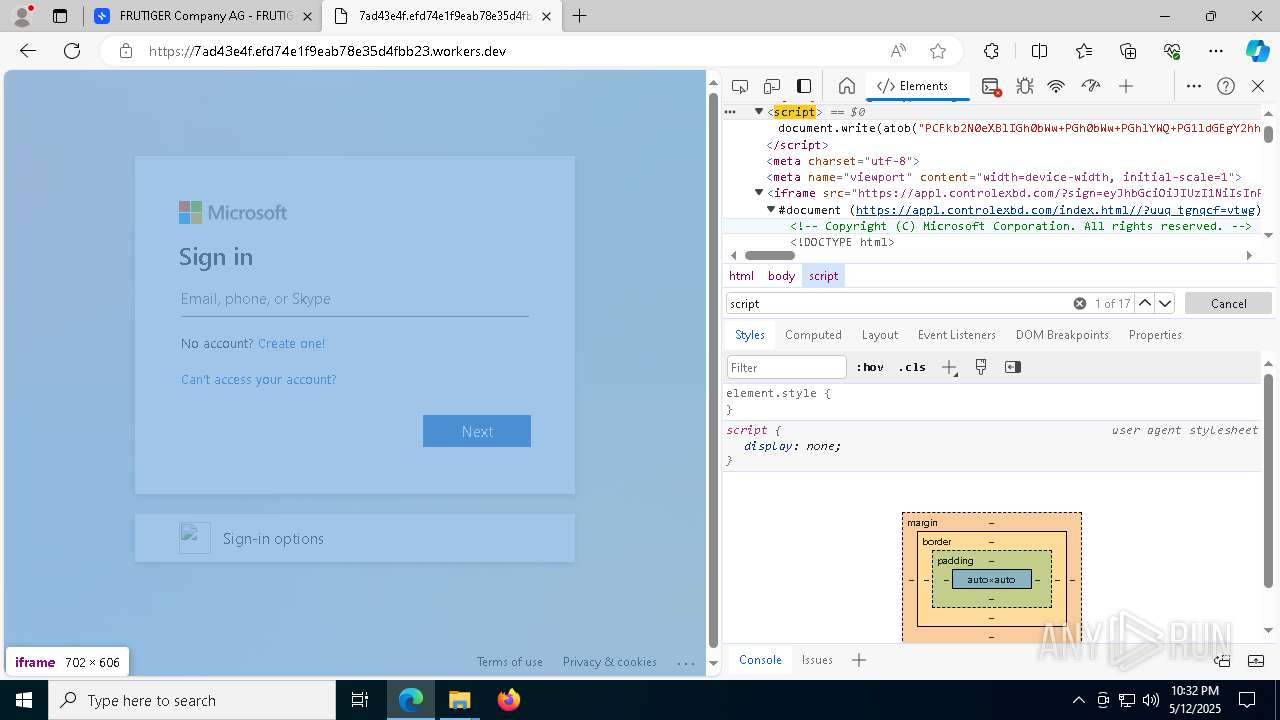Viewport: 1280px width, 720px height.
Task: Select the body breadcrumb
Action: point(781,276)
